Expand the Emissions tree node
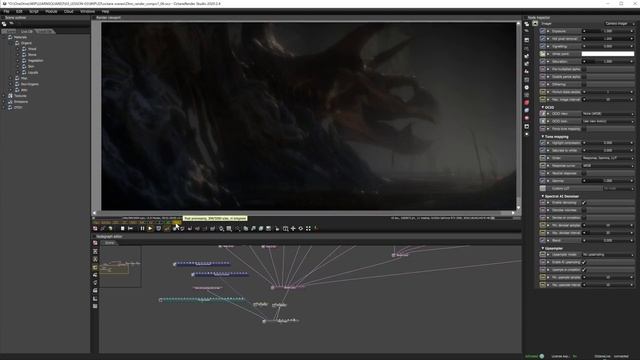640x360 pixels. pyautogui.click(x=4, y=102)
